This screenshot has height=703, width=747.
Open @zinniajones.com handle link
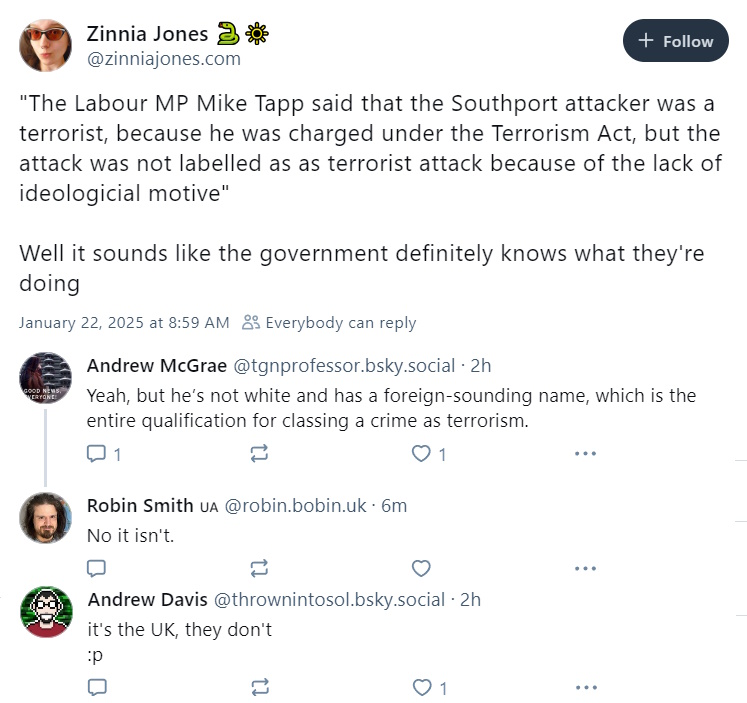point(164,59)
